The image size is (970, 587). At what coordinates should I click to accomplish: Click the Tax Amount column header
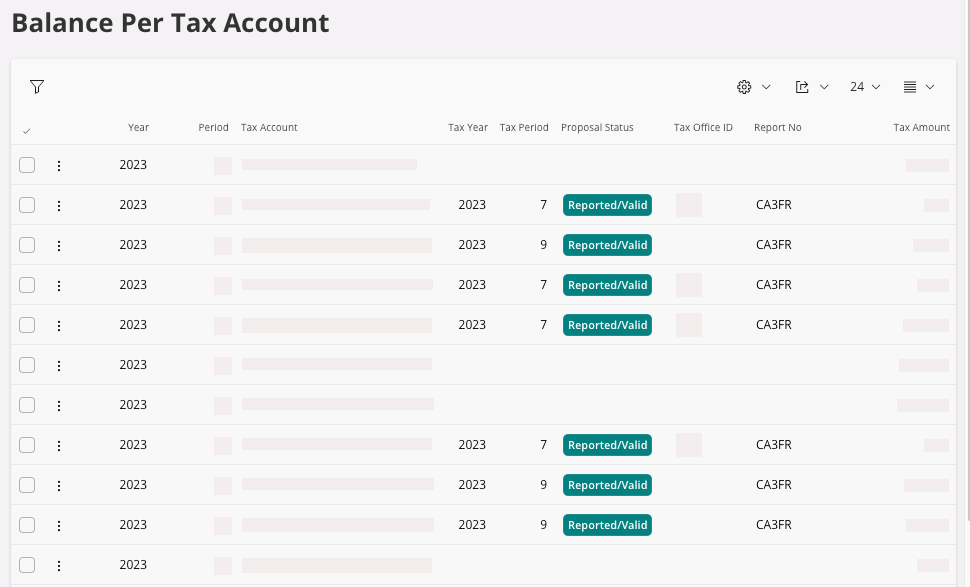[921, 128]
